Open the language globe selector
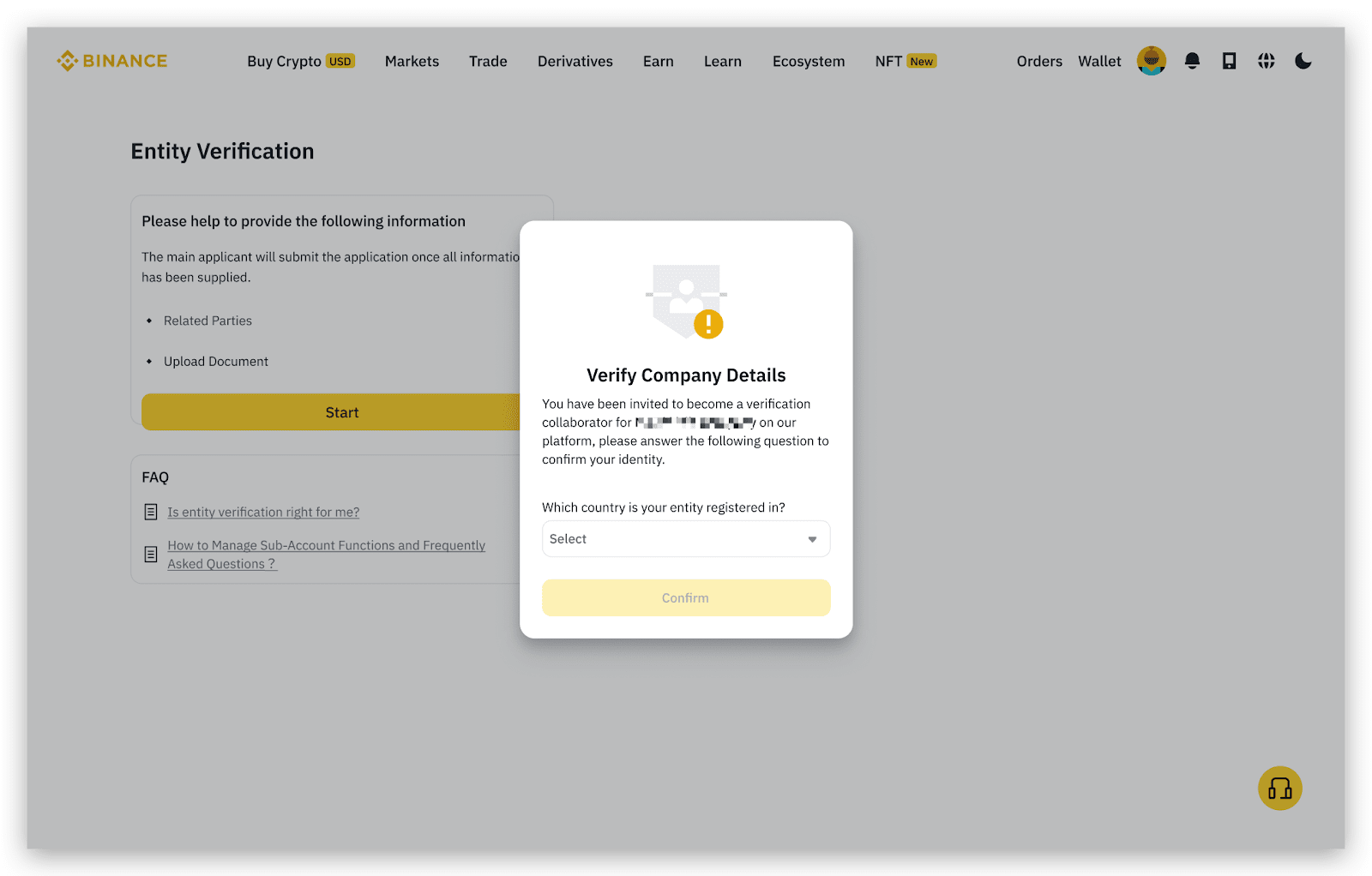The image size is (1372, 876). [1266, 61]
